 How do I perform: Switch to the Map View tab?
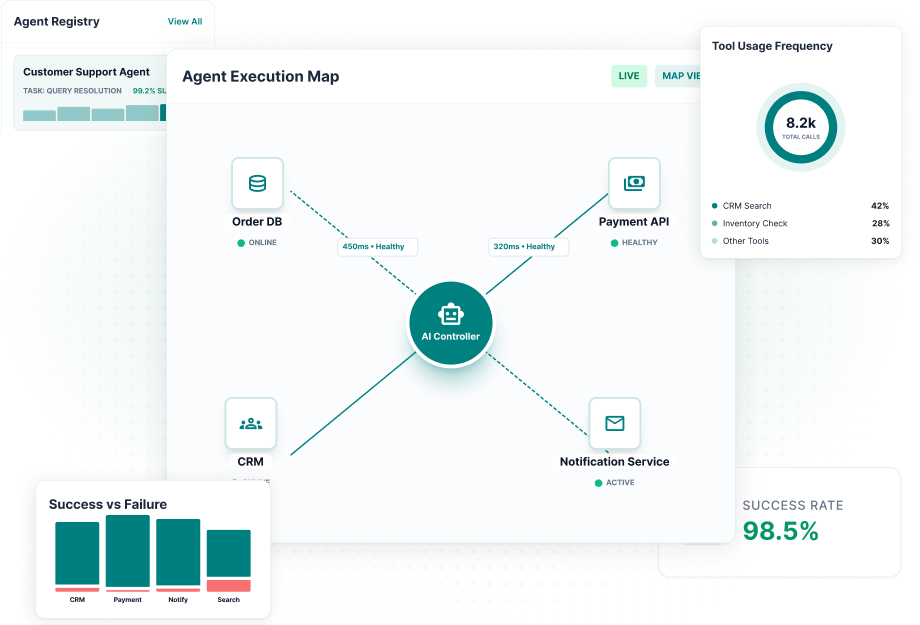coord(680,76)
